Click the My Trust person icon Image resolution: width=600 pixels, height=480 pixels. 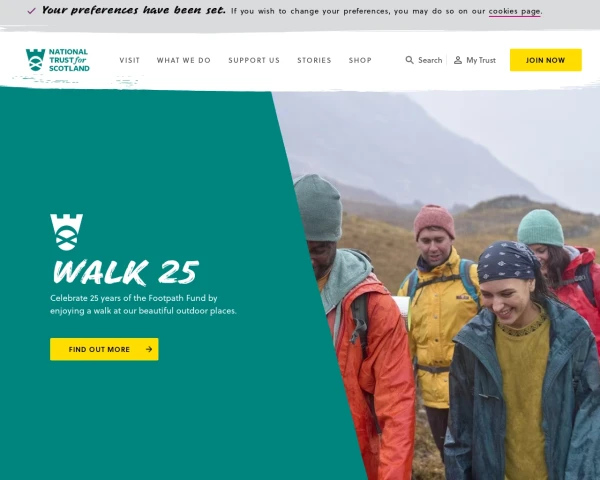458,60
